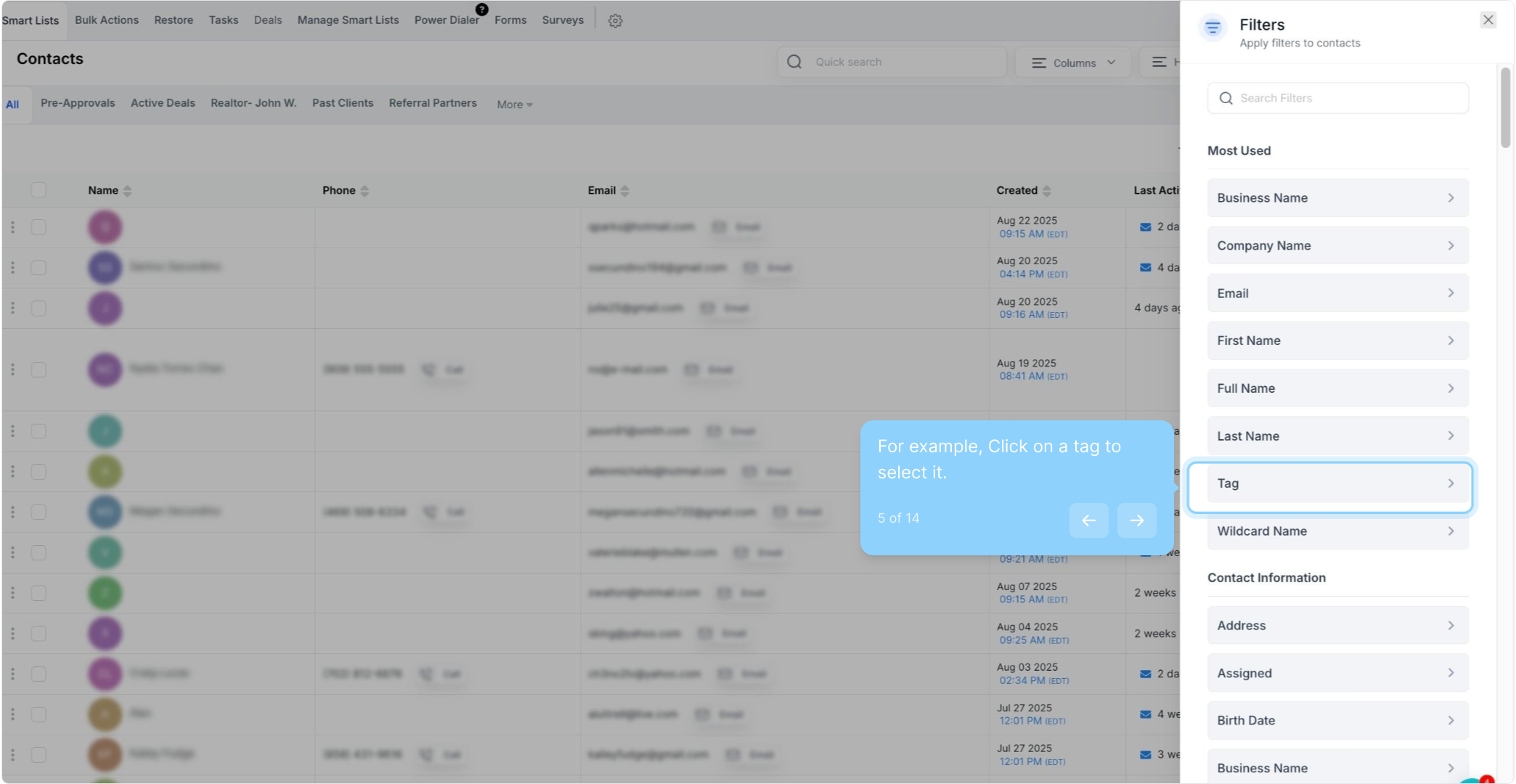This screenshot has height=784, width=1516.
Task: Switch to the Past Clients smart list
Action: click(x=343, y=103)
